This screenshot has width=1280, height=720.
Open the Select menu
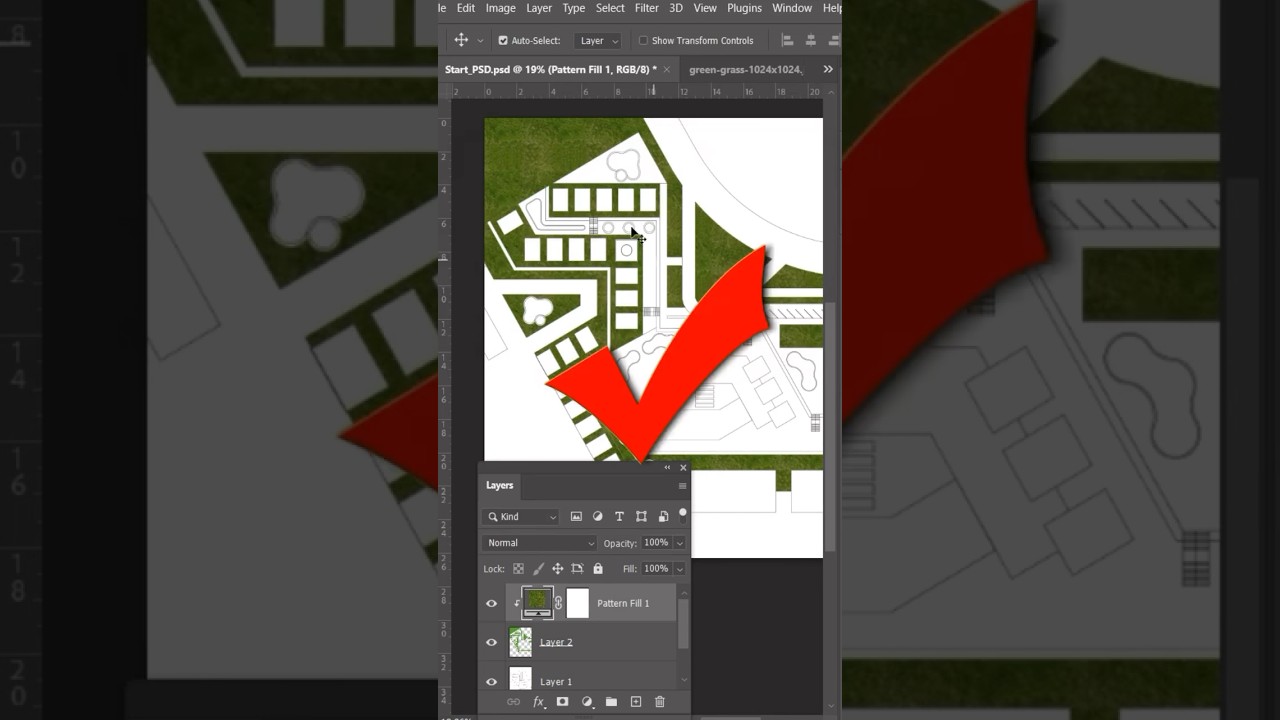click(610, 8)
